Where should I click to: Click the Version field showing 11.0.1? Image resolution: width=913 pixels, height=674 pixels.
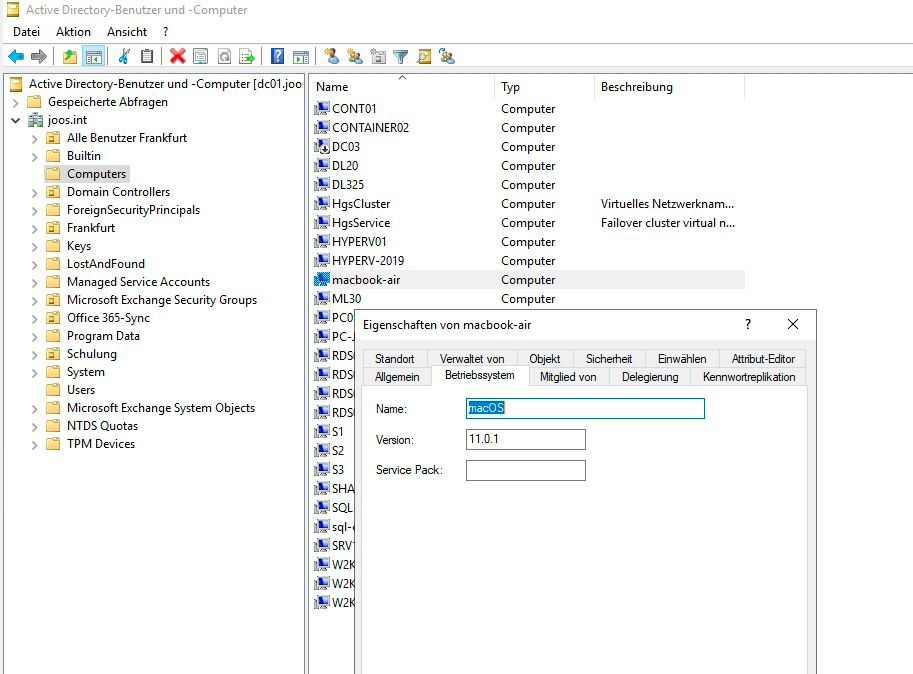526,439
